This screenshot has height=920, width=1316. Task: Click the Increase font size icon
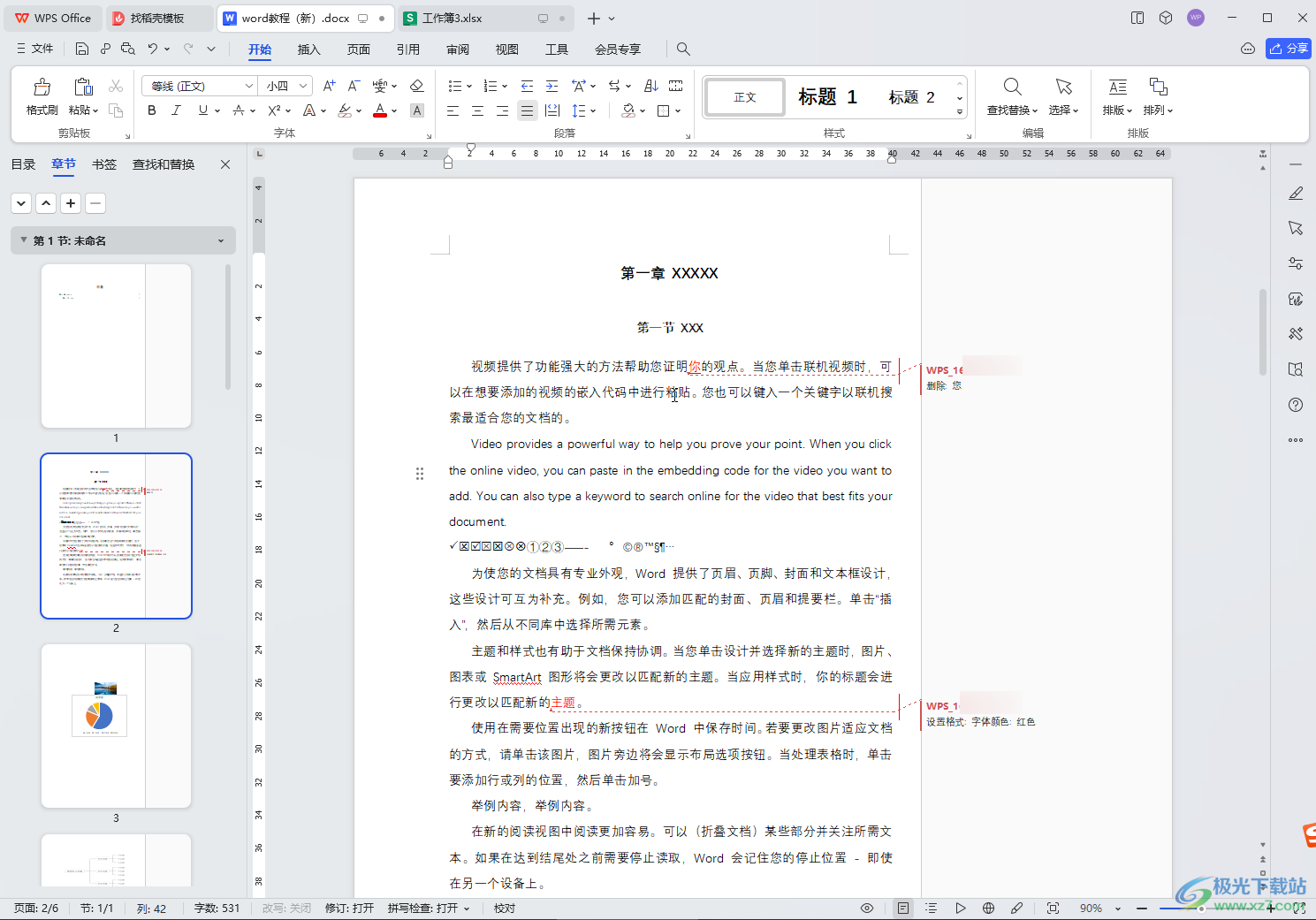click(329, 86)
